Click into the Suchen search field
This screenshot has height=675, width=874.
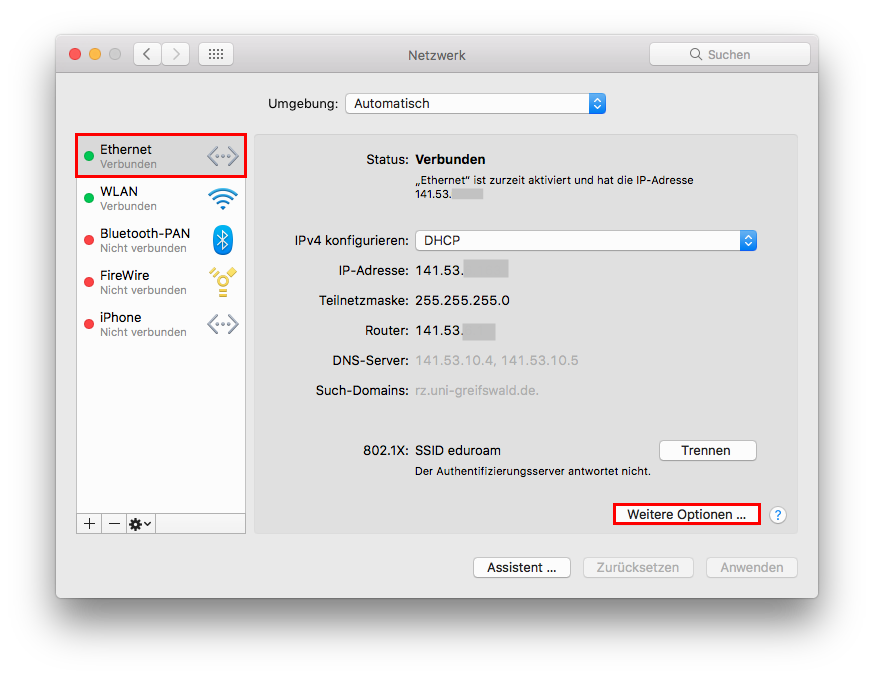coord(730,54)
